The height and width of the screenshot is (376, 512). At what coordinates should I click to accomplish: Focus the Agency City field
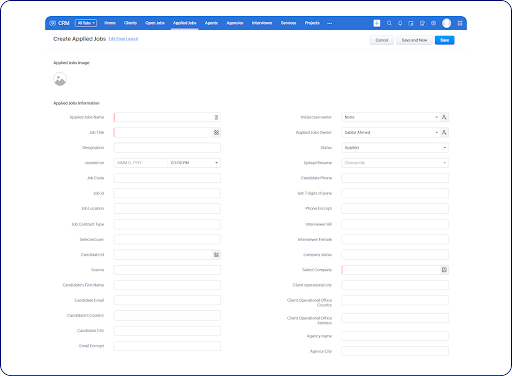(x=395, y=351)
